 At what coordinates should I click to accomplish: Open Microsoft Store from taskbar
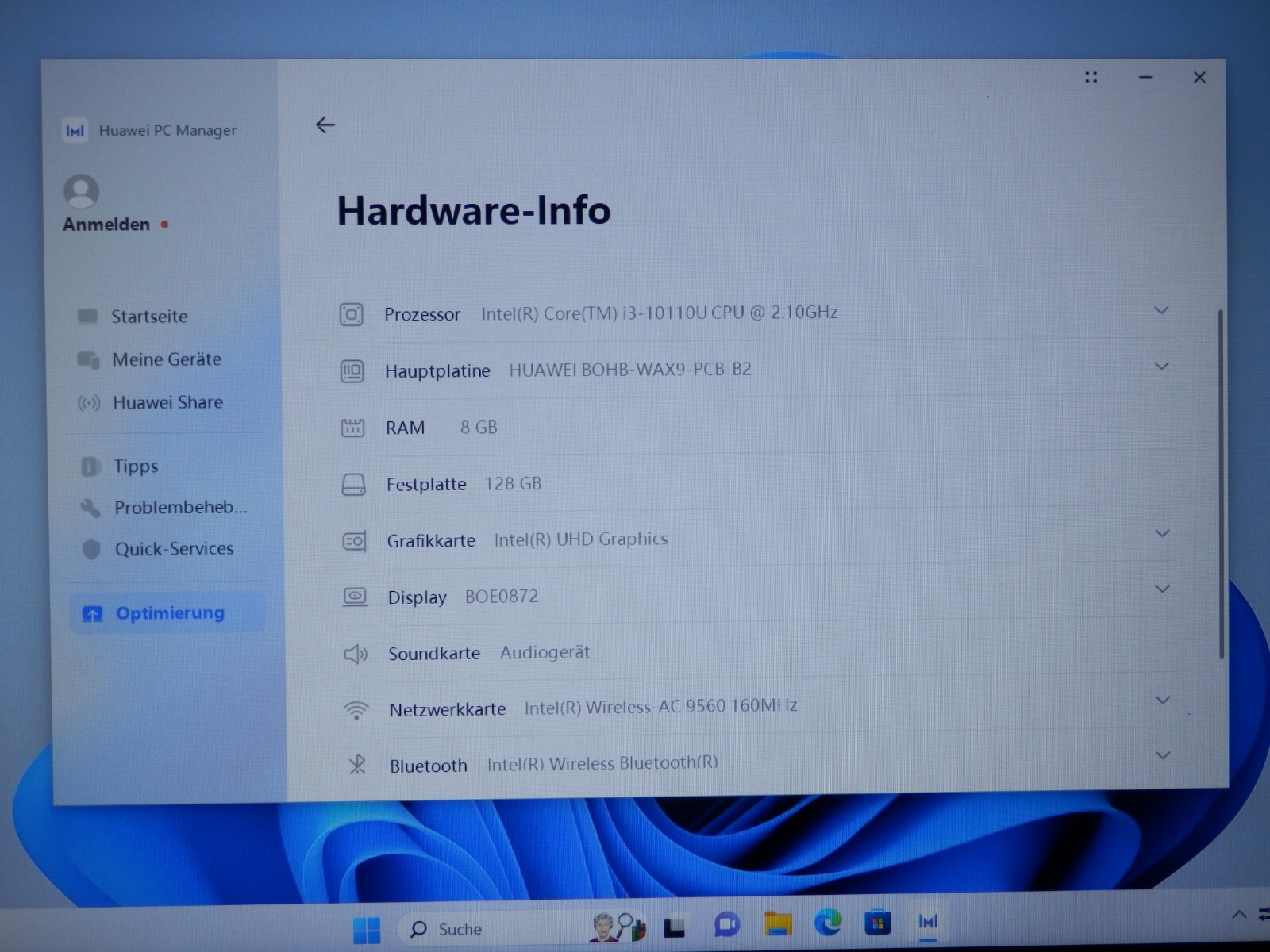[877, 923]
